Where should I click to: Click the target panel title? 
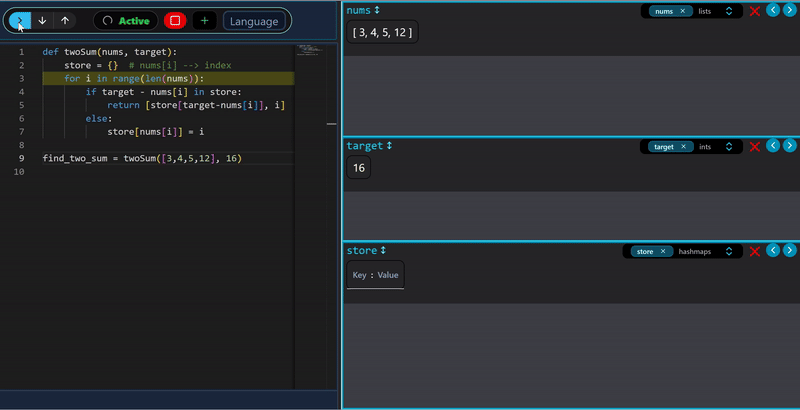pos(365,146)
